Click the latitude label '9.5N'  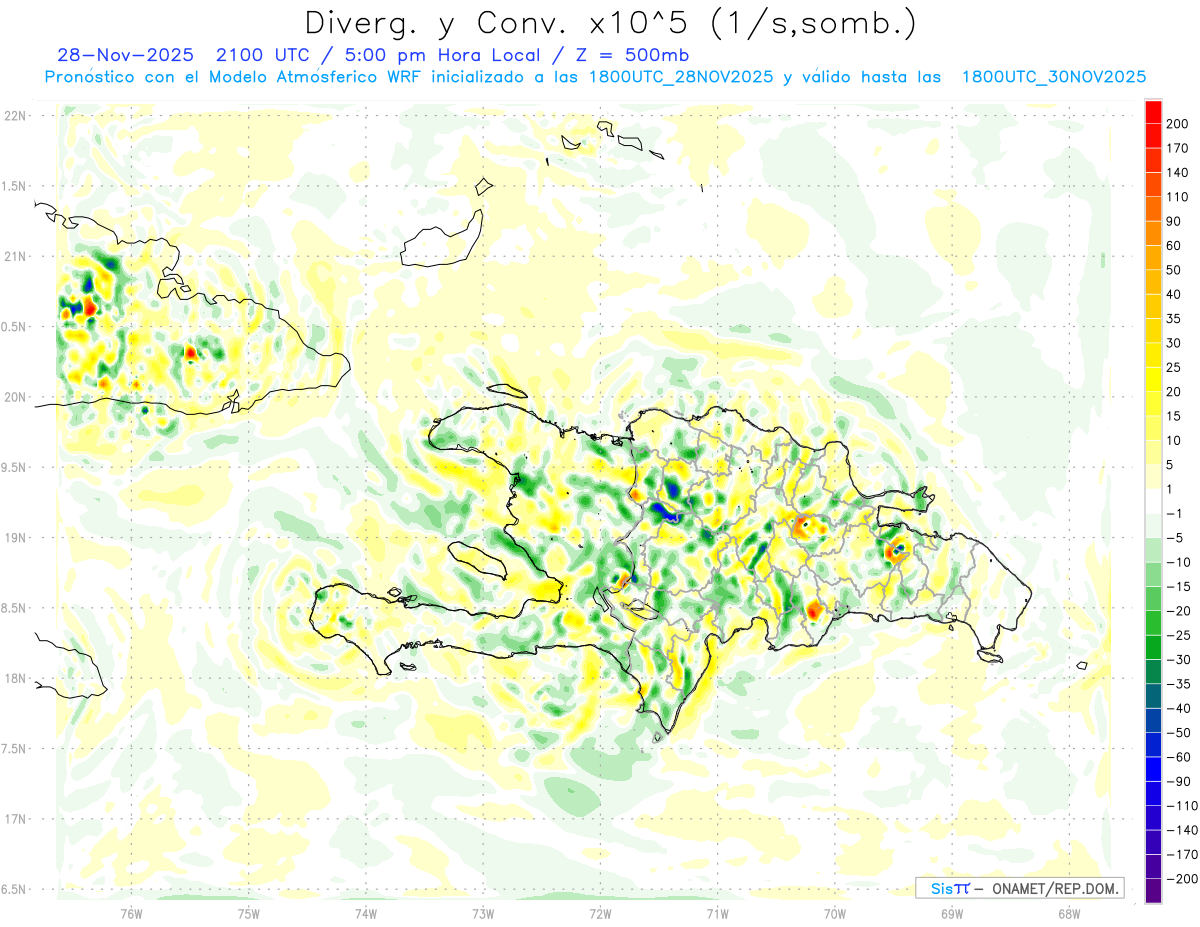pos(14,467)
